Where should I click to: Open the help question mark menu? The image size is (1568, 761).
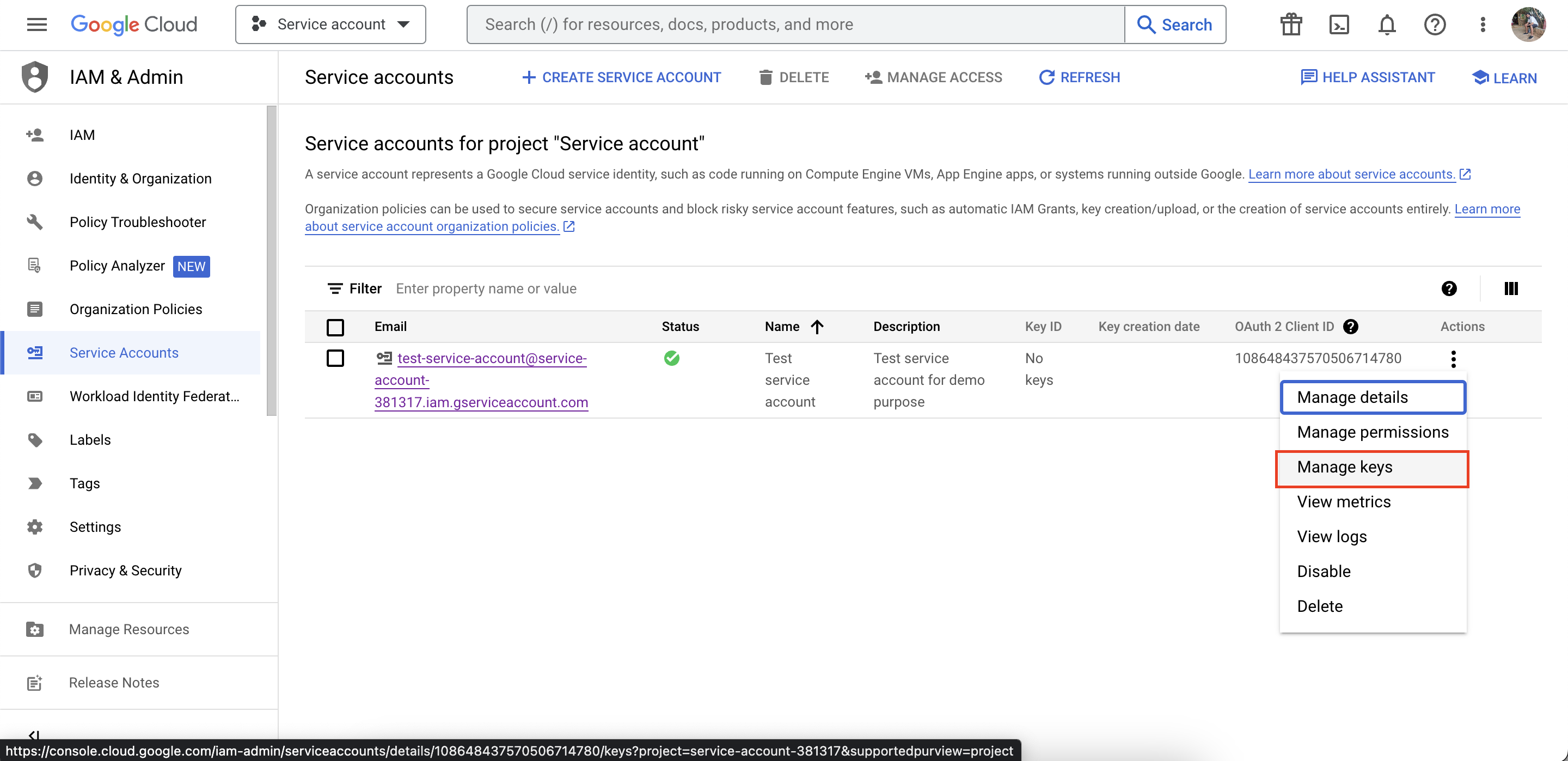point(1435,24)
